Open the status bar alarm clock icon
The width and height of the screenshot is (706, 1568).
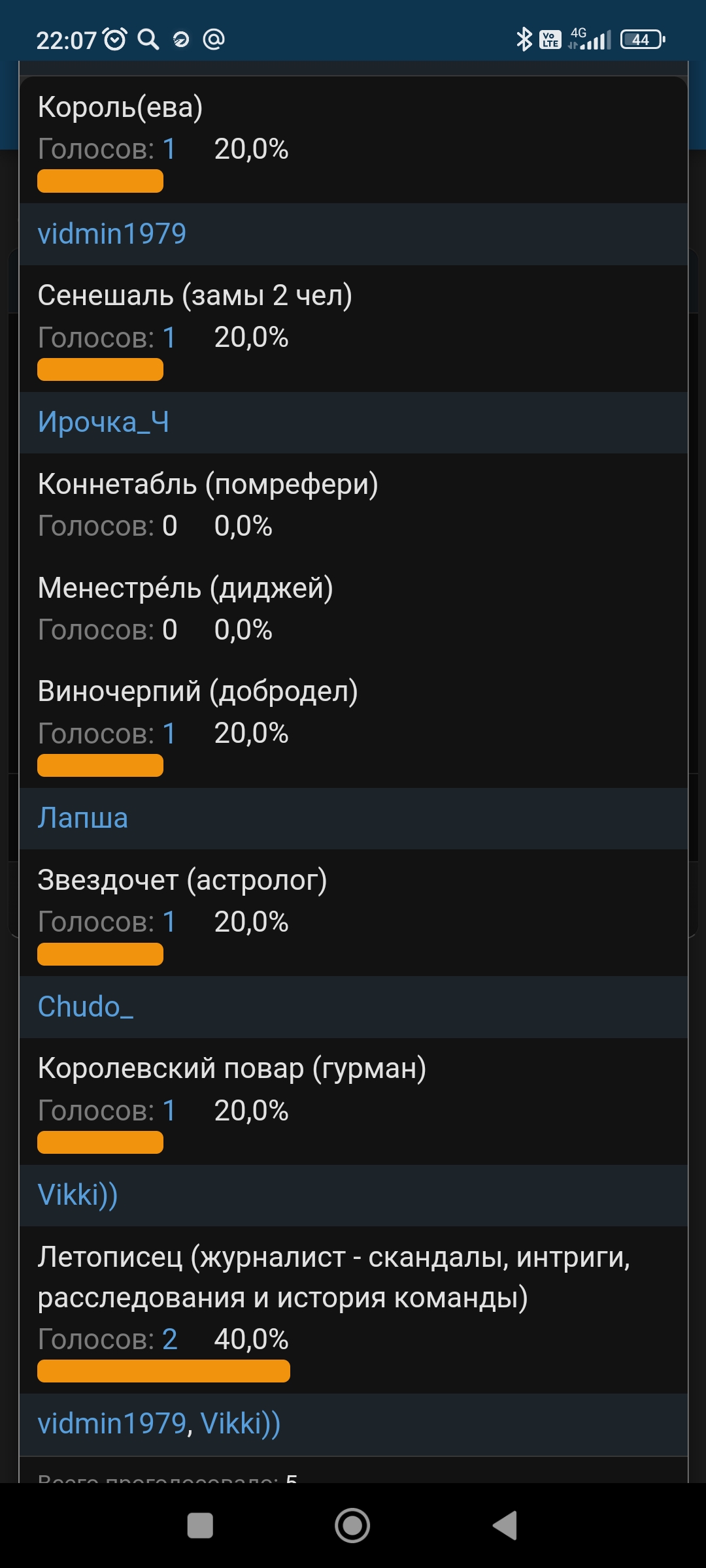pyautogui.click(x=114, y=39)
